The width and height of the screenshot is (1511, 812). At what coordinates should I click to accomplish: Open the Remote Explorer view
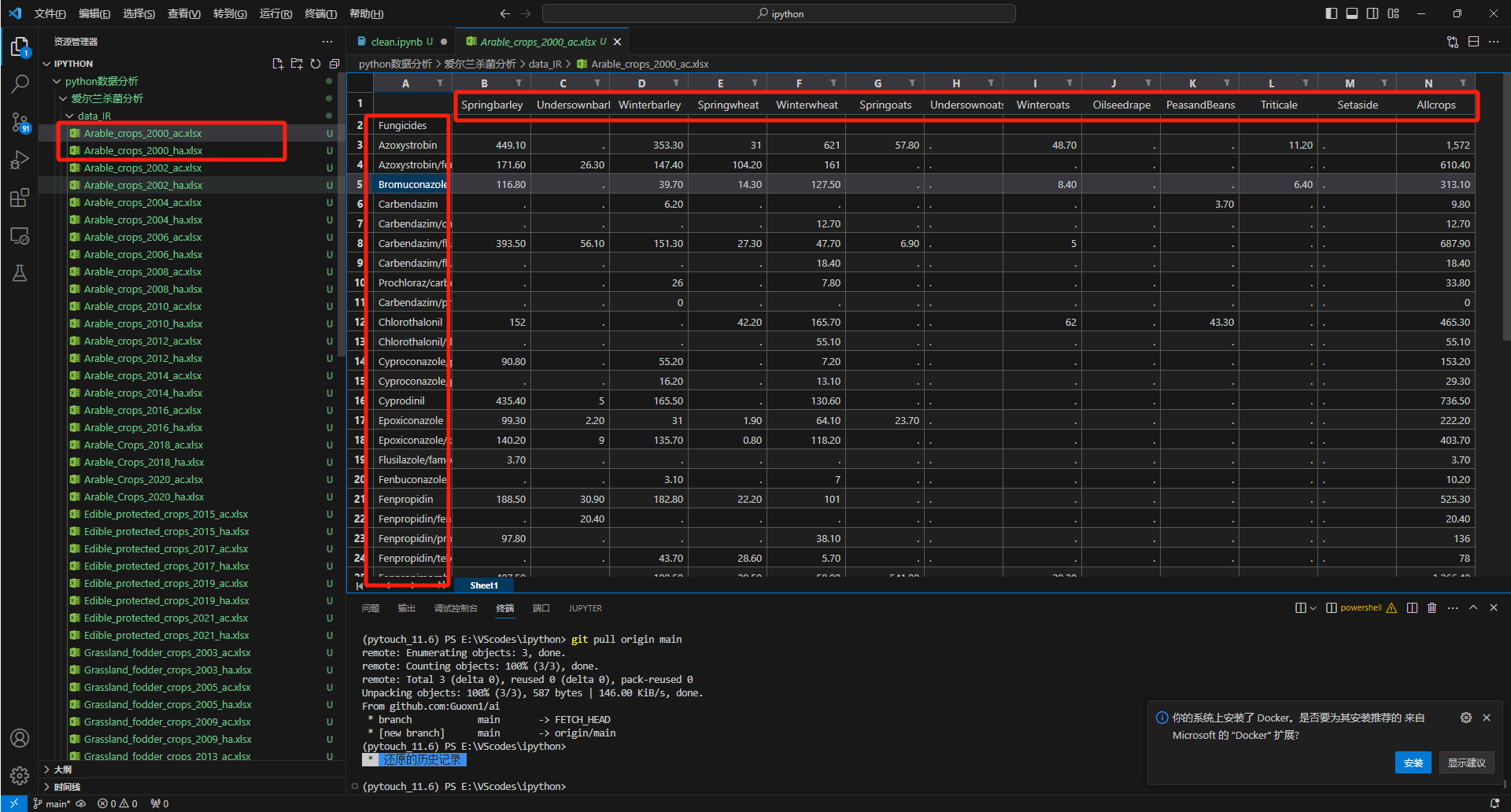tap(20, 235)
